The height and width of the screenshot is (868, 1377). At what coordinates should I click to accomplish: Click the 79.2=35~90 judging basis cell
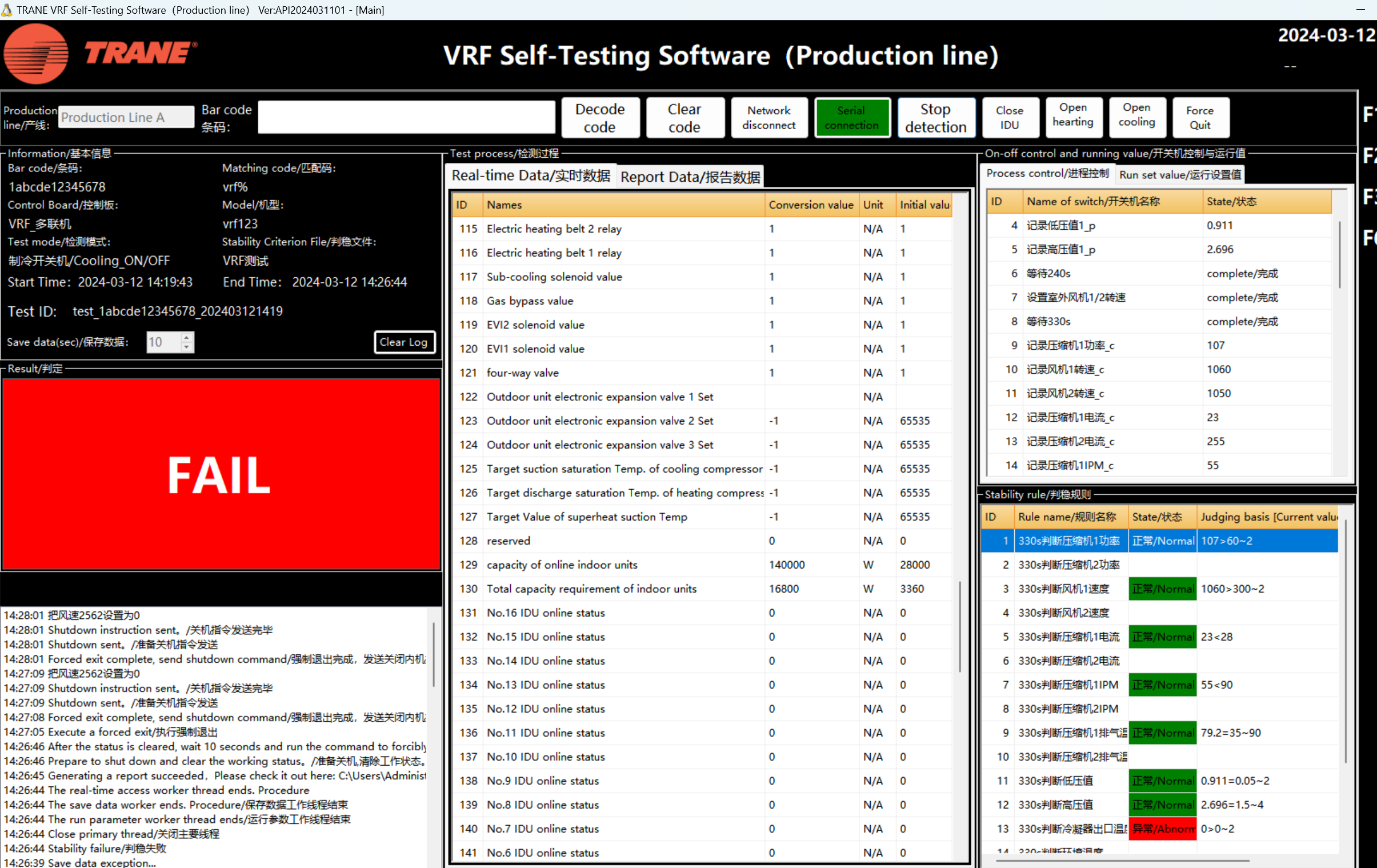pyautogui.click(x=1268, y=733)
